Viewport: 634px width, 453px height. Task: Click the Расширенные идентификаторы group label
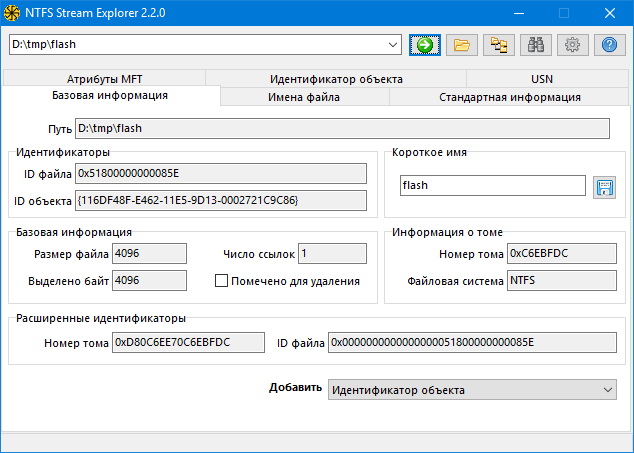coord(101,318)
